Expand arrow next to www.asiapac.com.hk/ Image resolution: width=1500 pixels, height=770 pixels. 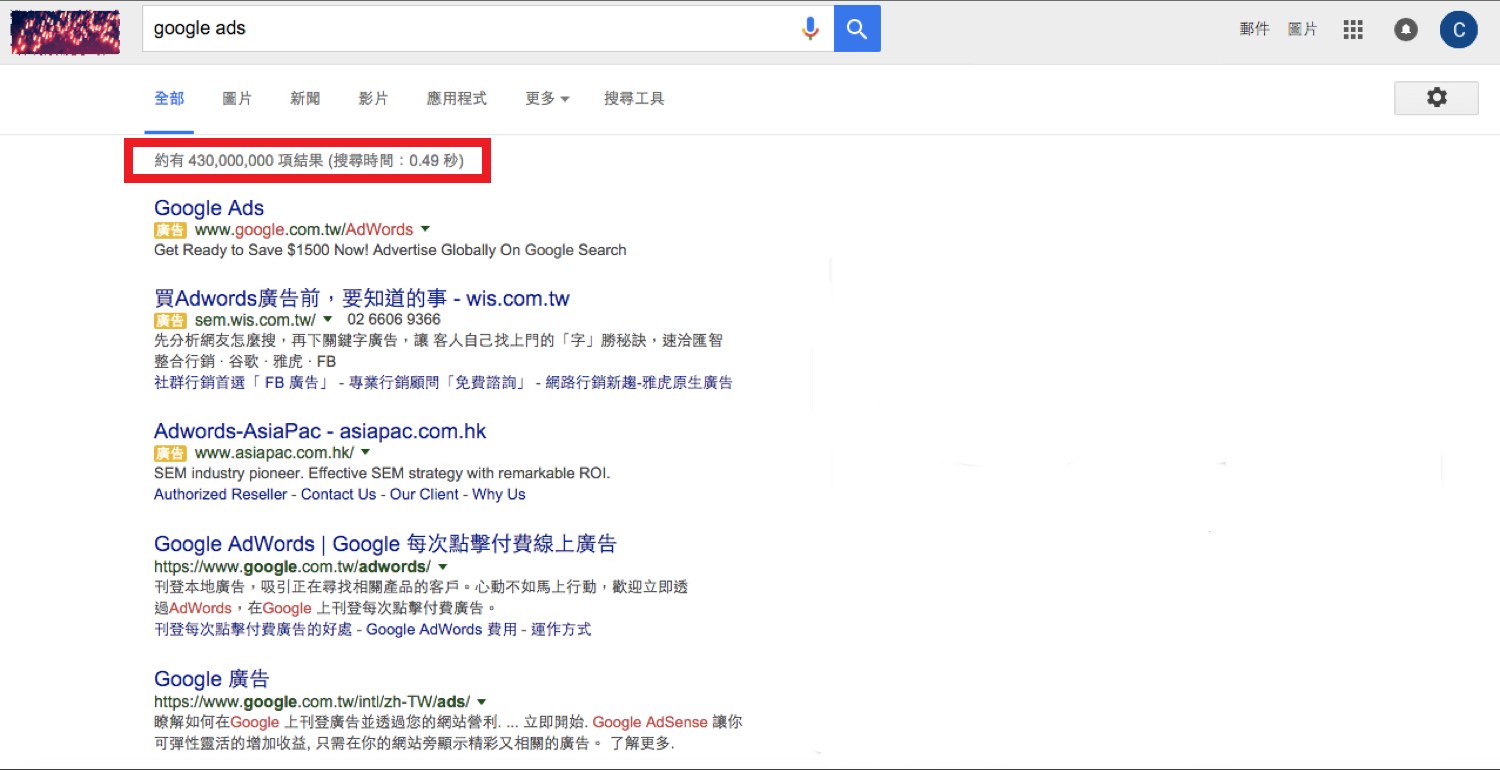coord(366,454)
